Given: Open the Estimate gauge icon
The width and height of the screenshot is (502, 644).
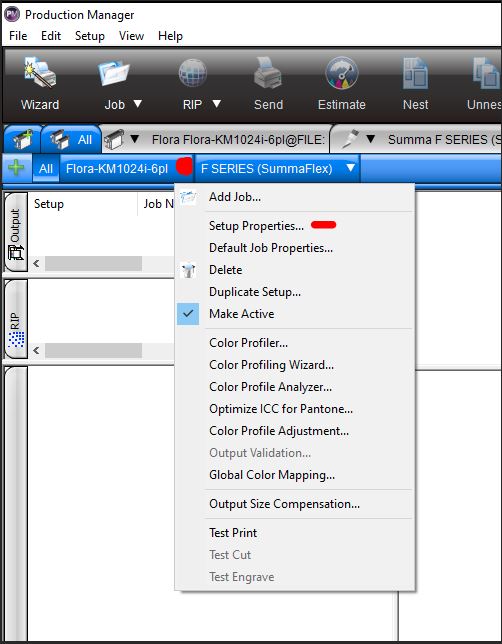Looking at the screenshot, I should tap(341, 73).
